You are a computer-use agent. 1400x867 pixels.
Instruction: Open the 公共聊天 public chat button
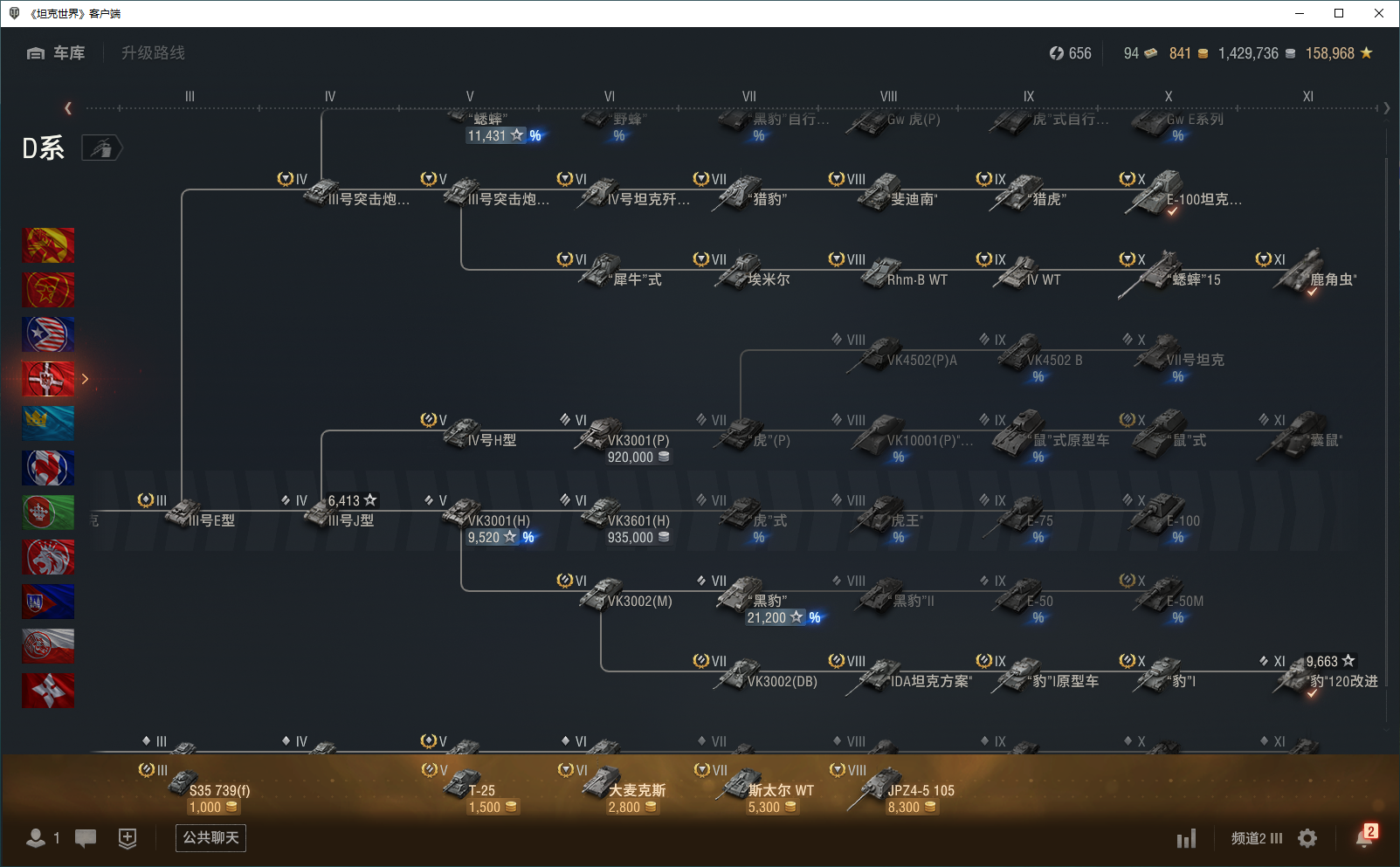click(210, 838)
